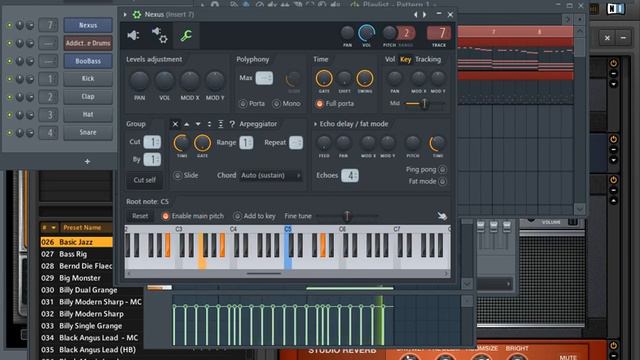Image resolution: width=640 pixels, height=360 pixels.
Task: Enable Porta in Polyphony section
Action: coord(252,104)
